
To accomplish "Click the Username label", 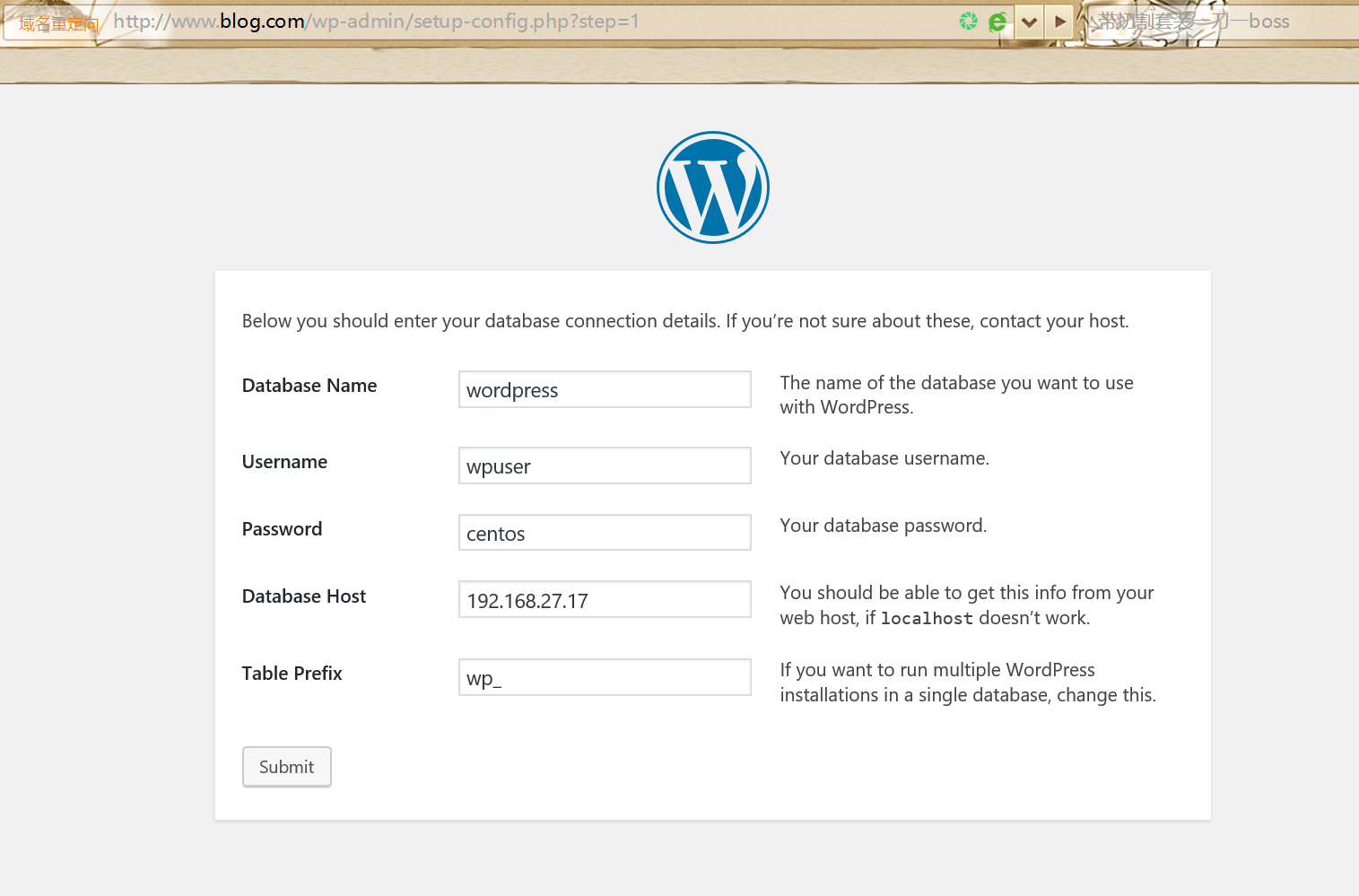I will coord(284,462).
